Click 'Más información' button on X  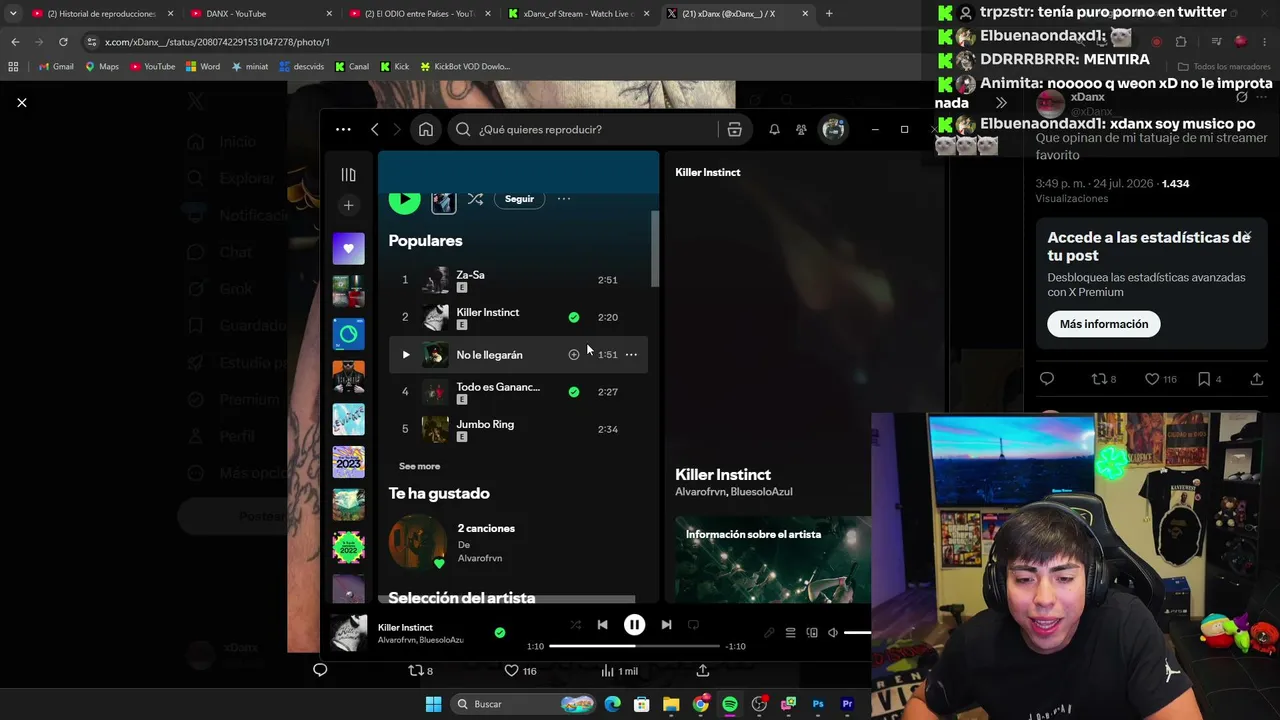[x=1104, y=324]
